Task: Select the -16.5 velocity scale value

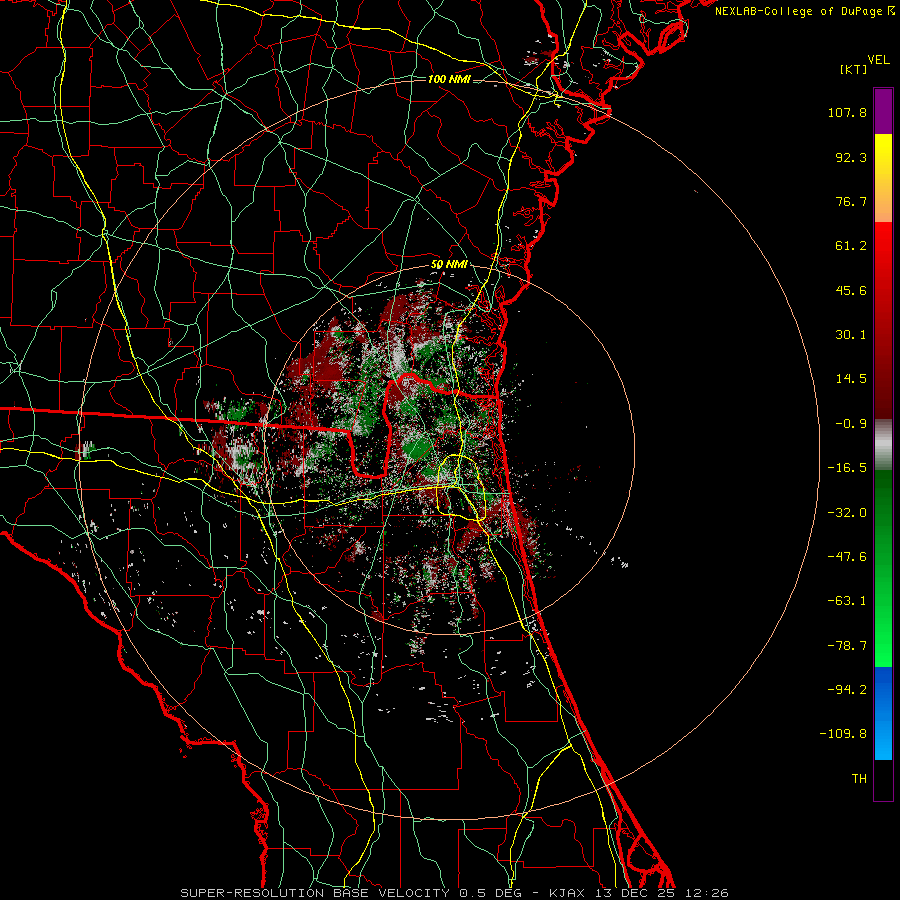Action: click(847, 468)
